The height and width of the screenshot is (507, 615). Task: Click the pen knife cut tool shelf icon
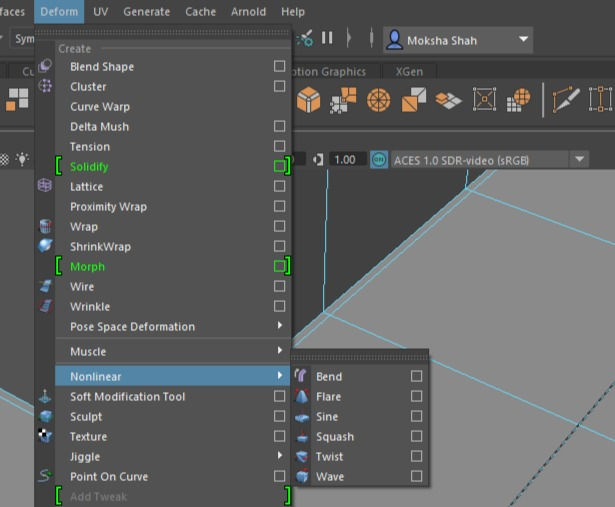(x=566, y=100)
